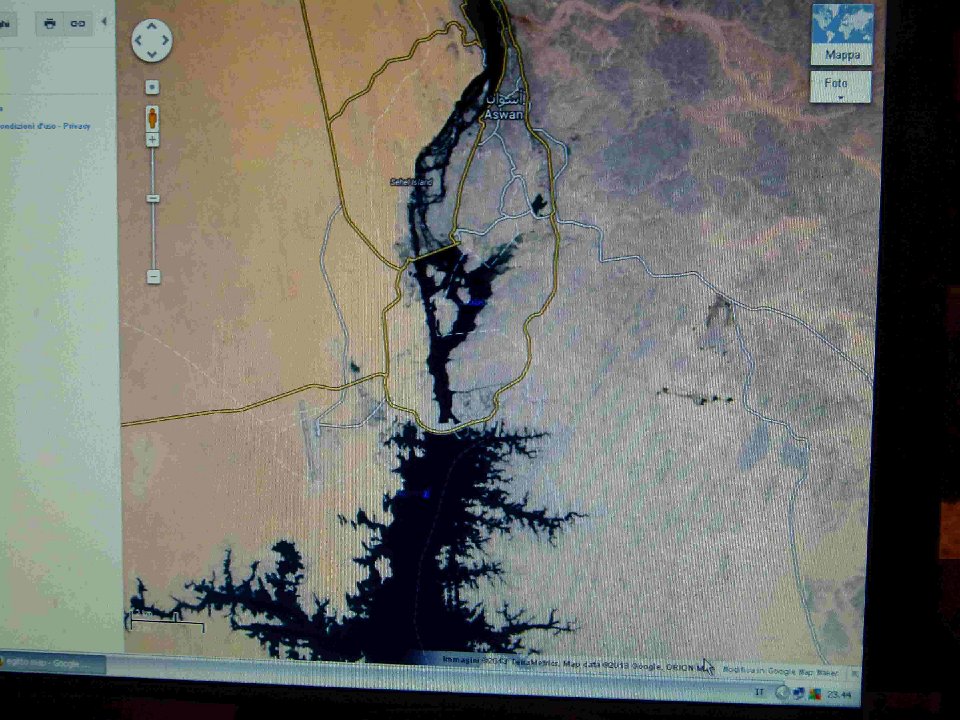Pan the map up with the arrow
This screenshot has height=720, width=960.
(x=152, y=27)
